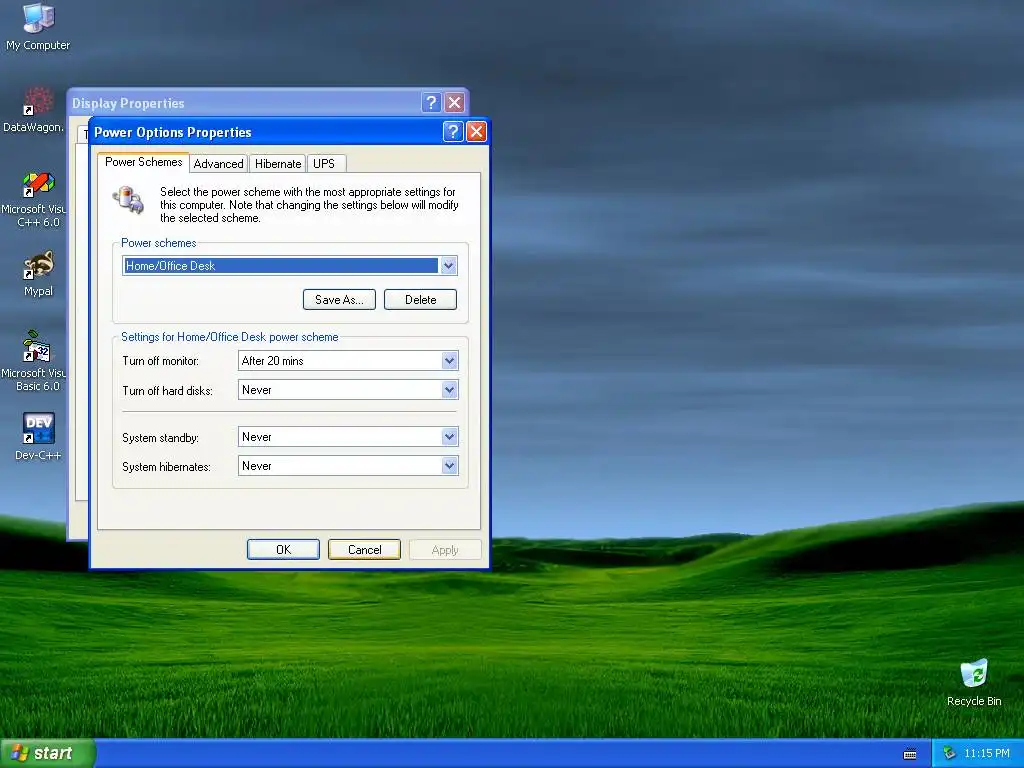Image resolution: width=1024 pixels, height=768 pixels.
Task: Click the 'After 20 mins' value
Action: tap(273, 360)
